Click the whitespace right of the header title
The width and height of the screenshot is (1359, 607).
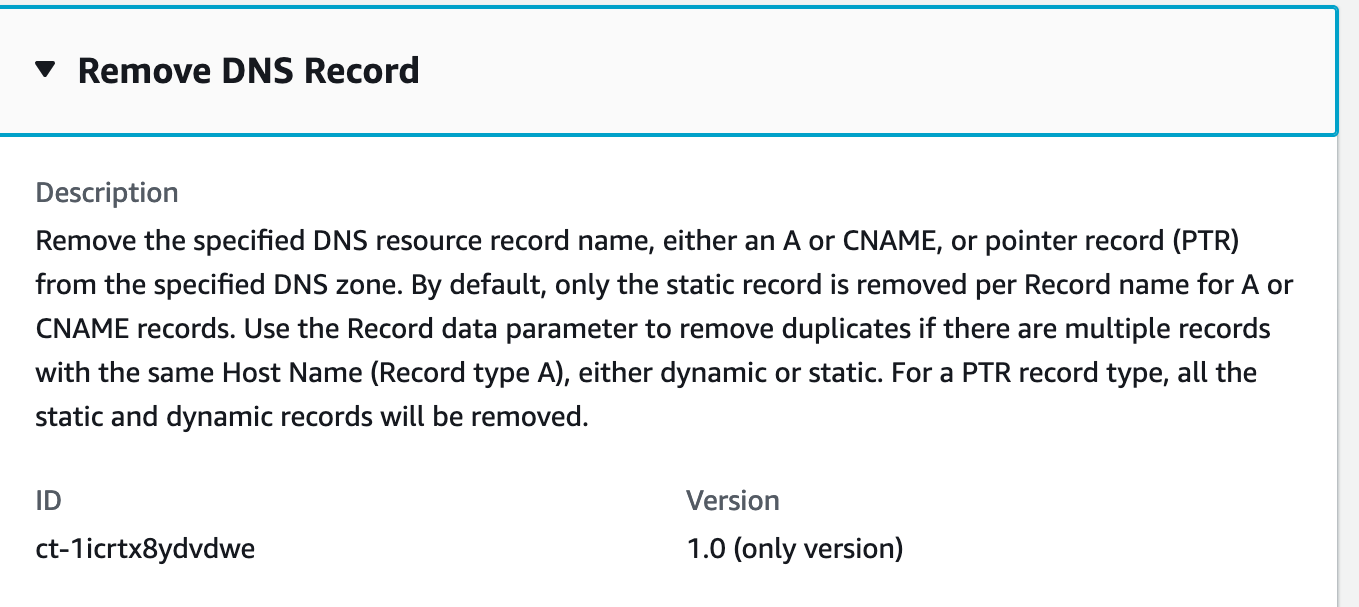[x=800, y=70]
